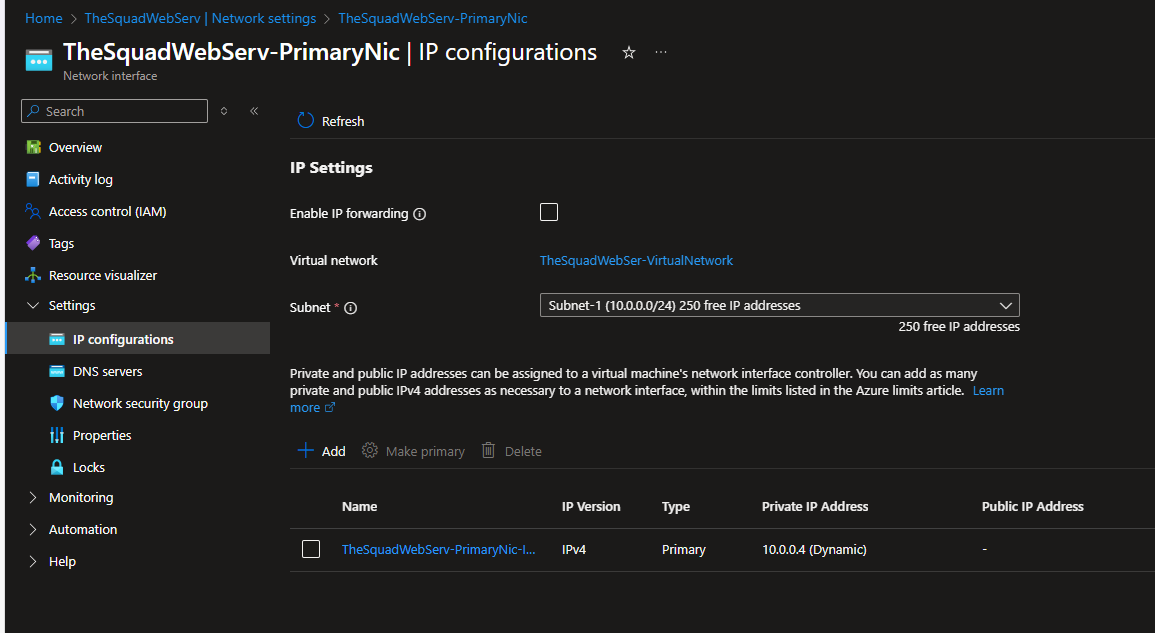Viewport: 1155px width, 633px height.
Task: Go to Home breadcrumb link
Action: coord(43,18)
